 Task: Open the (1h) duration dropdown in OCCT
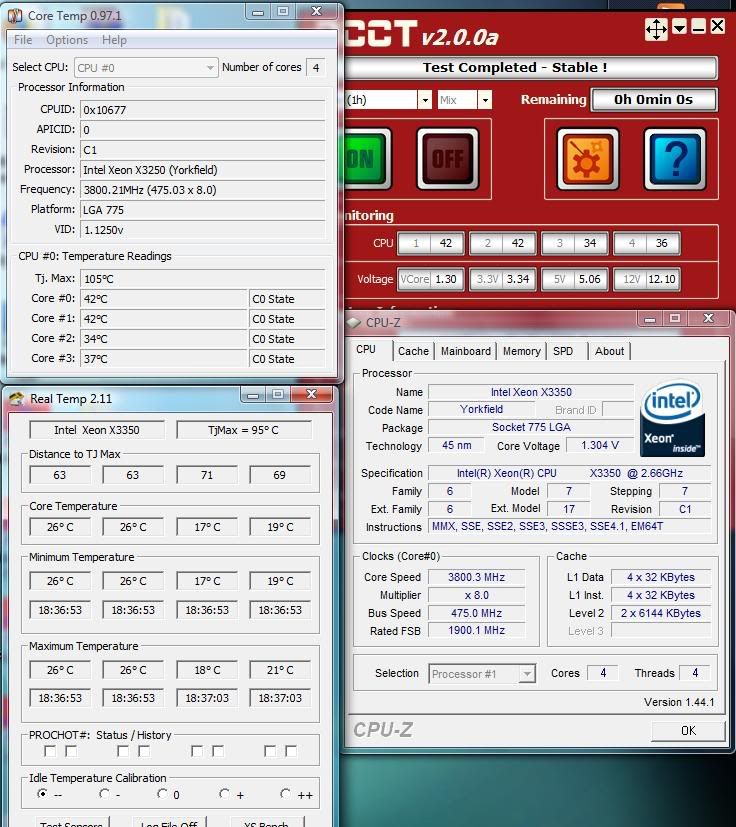click(x=424, y=99)
